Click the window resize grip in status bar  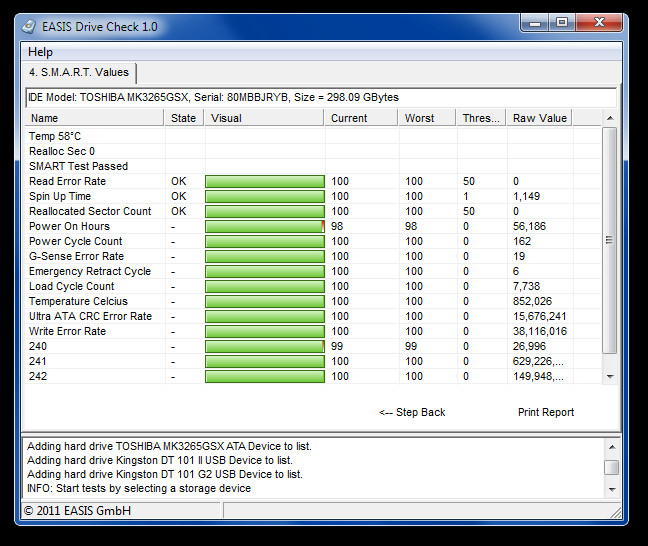coord(615,513)
